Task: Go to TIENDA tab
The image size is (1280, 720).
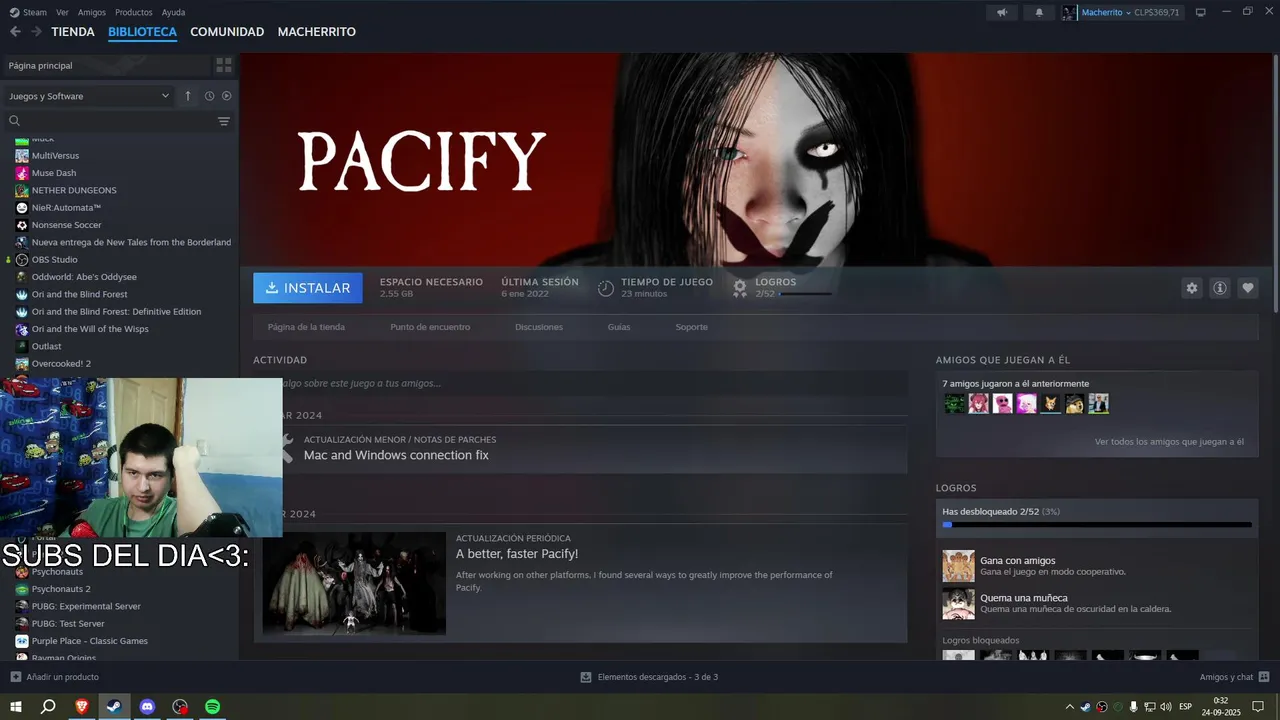Action: pos(73,32)
